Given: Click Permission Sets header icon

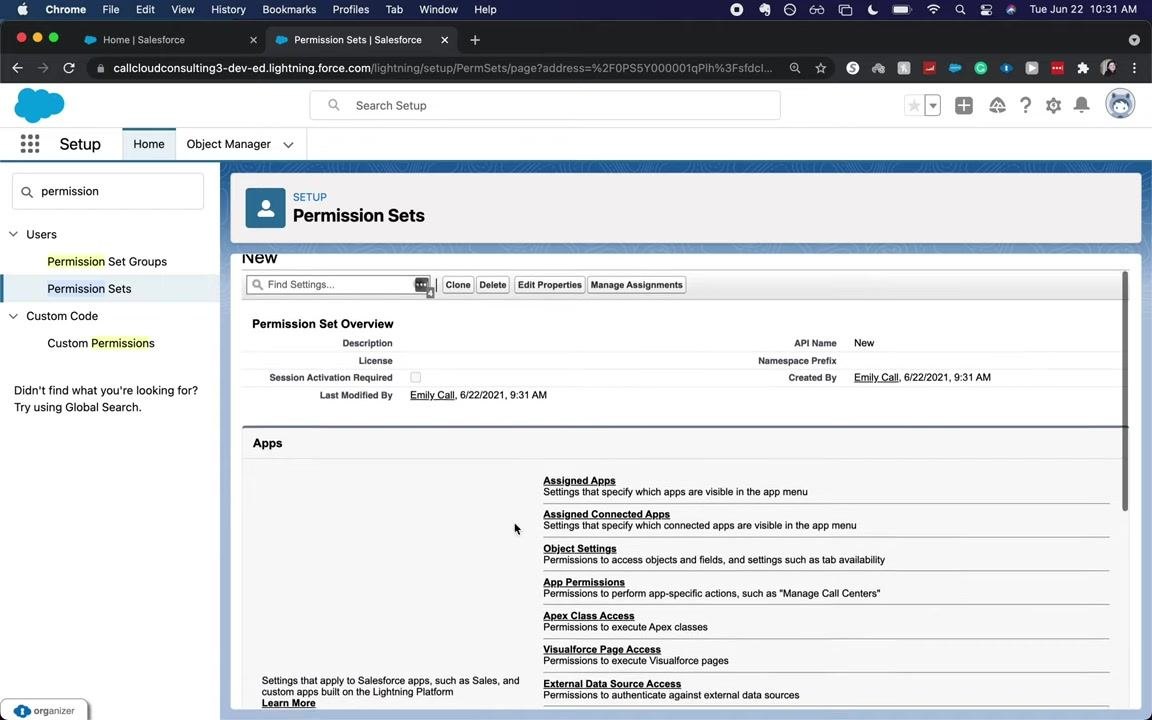Looking at the screenshot, I should coord(265,208).
